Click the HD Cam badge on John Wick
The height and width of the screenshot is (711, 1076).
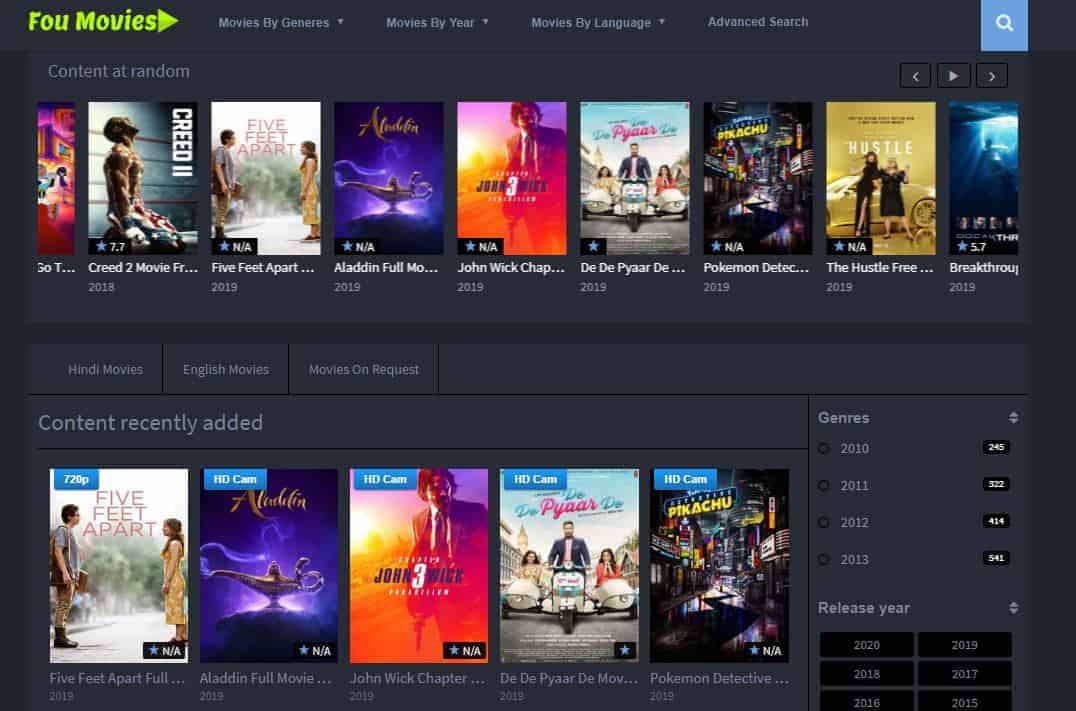coord(385,479)
